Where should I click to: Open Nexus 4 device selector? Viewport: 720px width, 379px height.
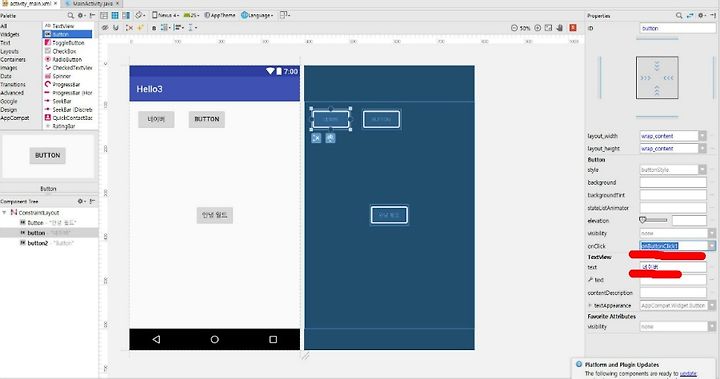pyautogui.click(x=165, y=15)
